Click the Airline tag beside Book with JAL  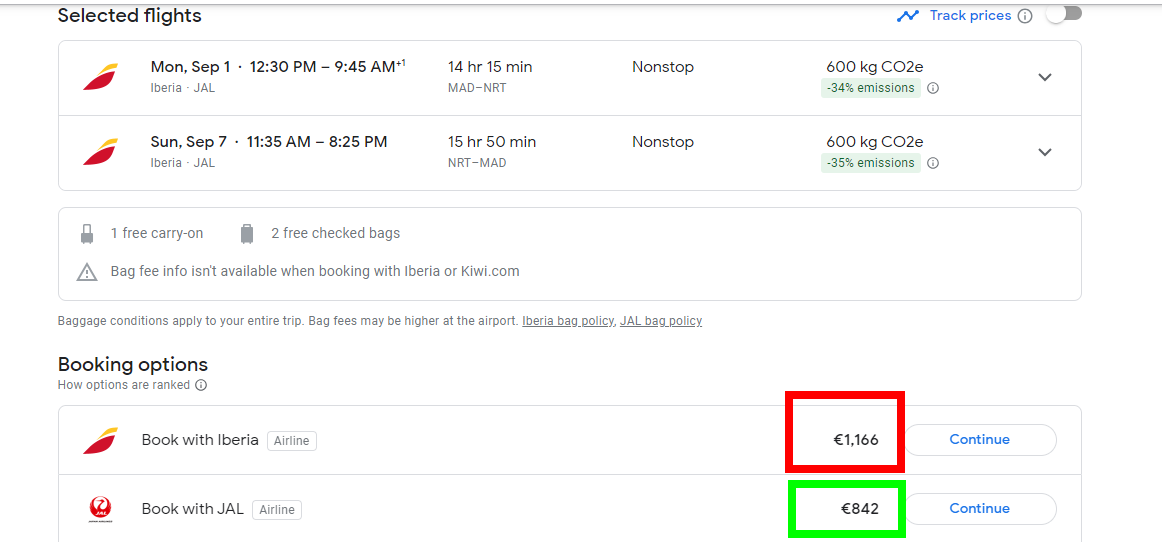coord(276,510)
